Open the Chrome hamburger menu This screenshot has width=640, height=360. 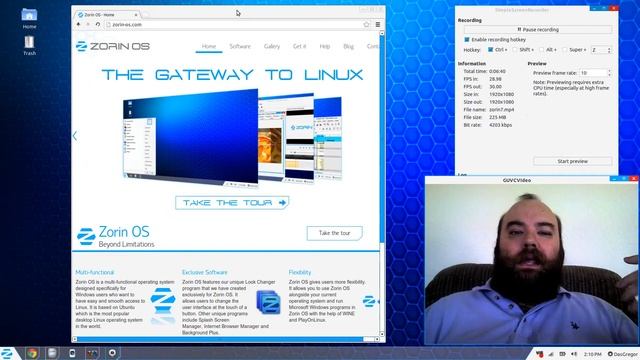click(378, 24)
